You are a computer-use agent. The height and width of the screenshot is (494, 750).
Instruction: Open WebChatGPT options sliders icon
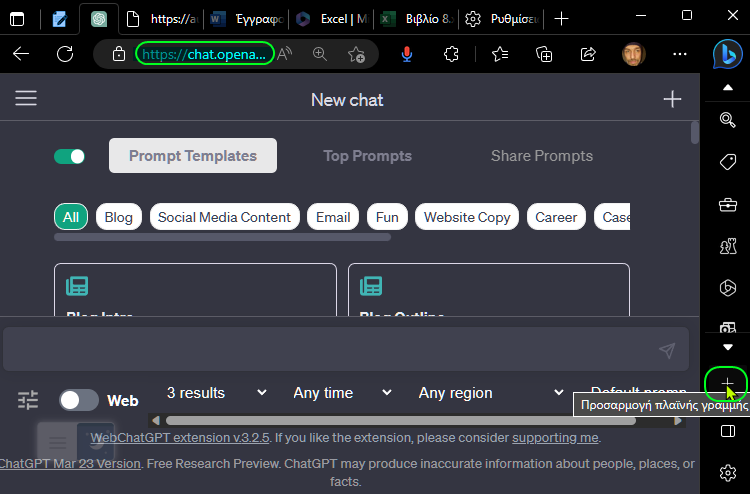[x=28, y=400]
